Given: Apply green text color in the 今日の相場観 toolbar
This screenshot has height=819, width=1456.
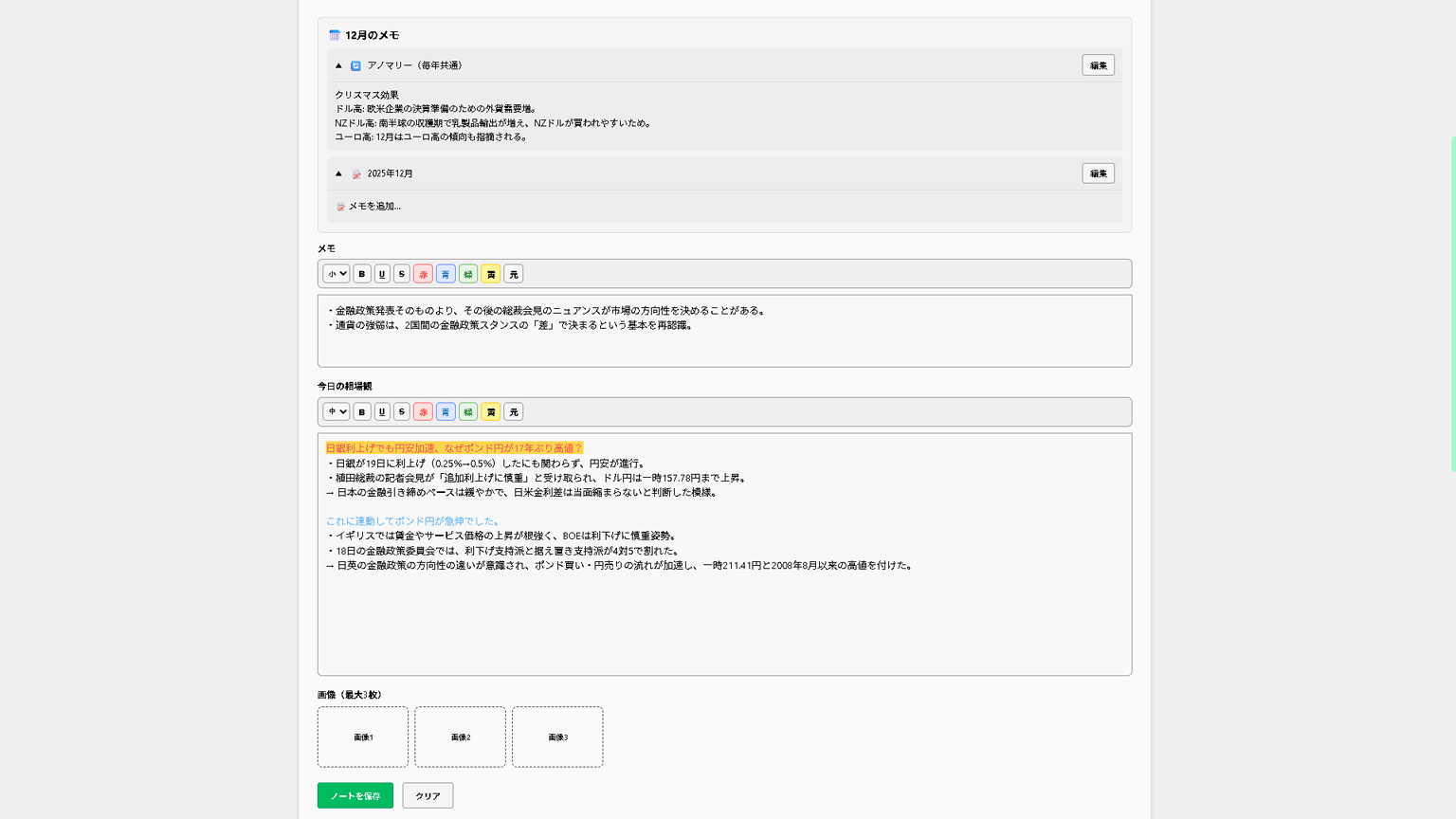Looking at the screenshot, I should pyautogui.click(x=467, y=411).
